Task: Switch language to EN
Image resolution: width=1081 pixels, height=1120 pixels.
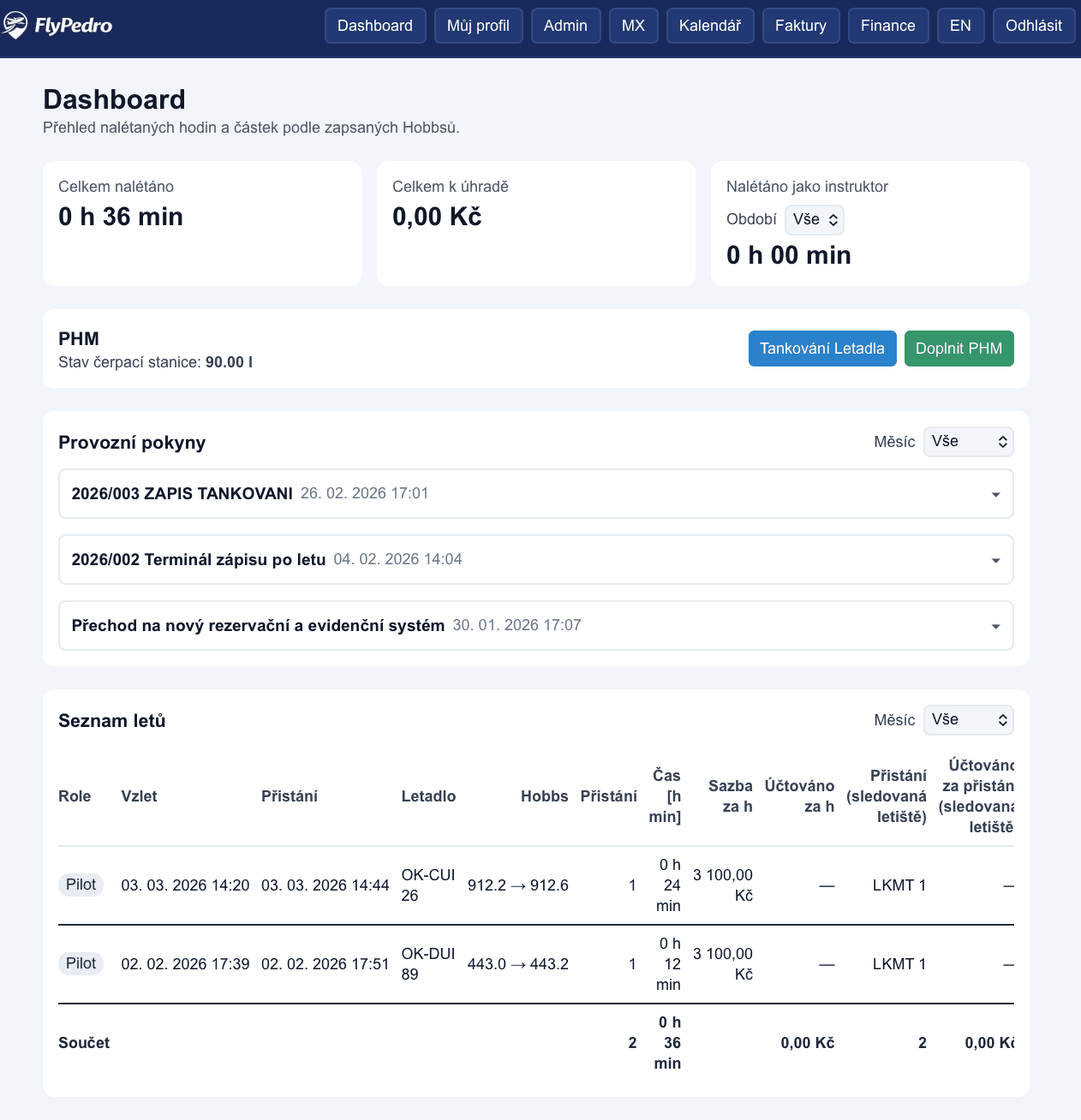Action: (960, 25)
